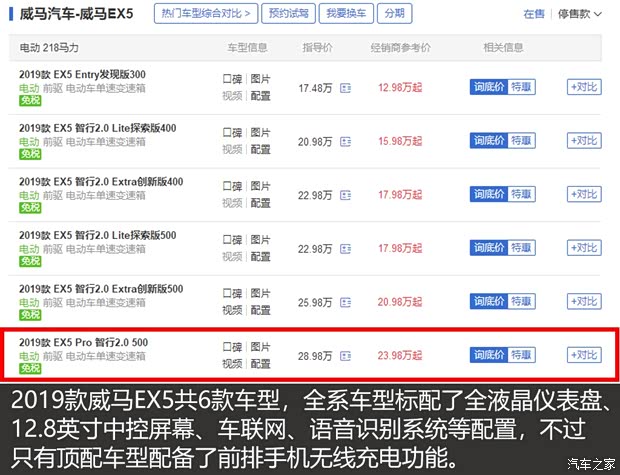
Task: Toggle +对比 for EX5 Pro 智行2.0 500
Action: point(584,355)
